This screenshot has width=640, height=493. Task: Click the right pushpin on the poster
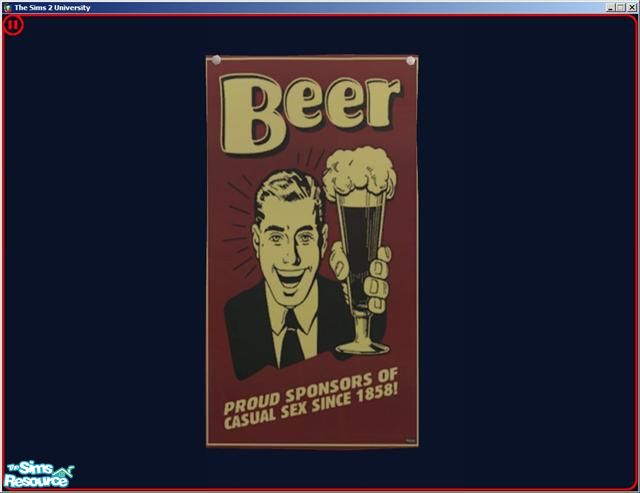(x=408, y=63)
